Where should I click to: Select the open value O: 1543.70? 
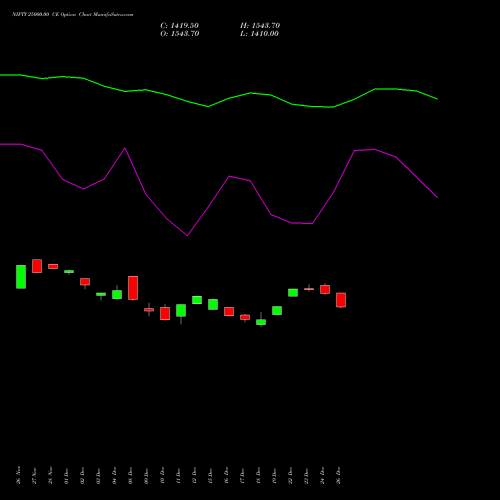click(180, 34)
